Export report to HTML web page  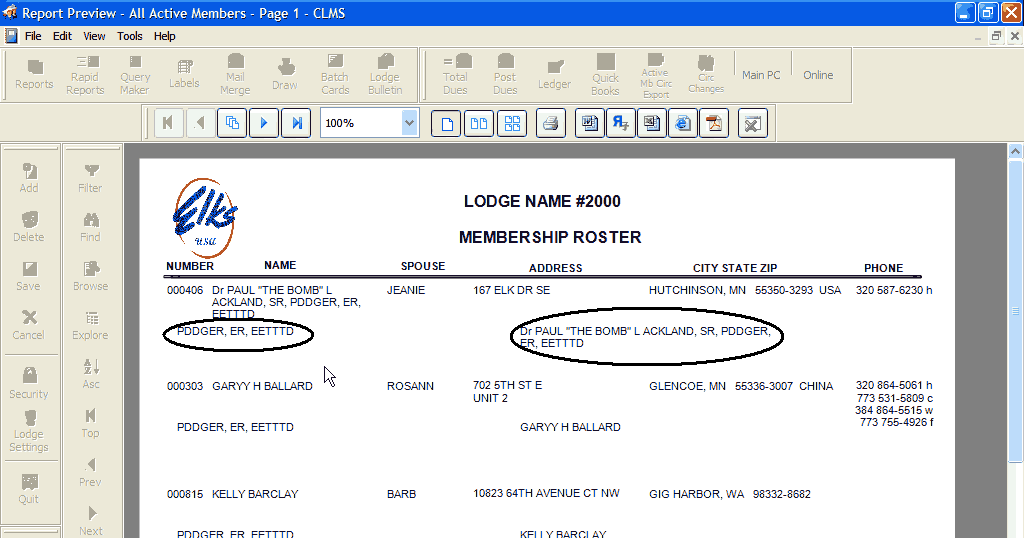pos(683,123)
